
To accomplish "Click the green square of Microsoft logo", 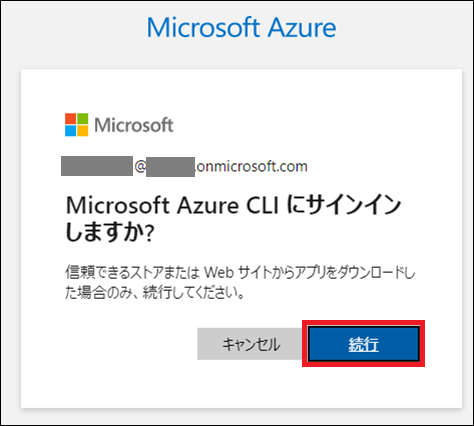I will pyautogui.click(x=83, y=119).
